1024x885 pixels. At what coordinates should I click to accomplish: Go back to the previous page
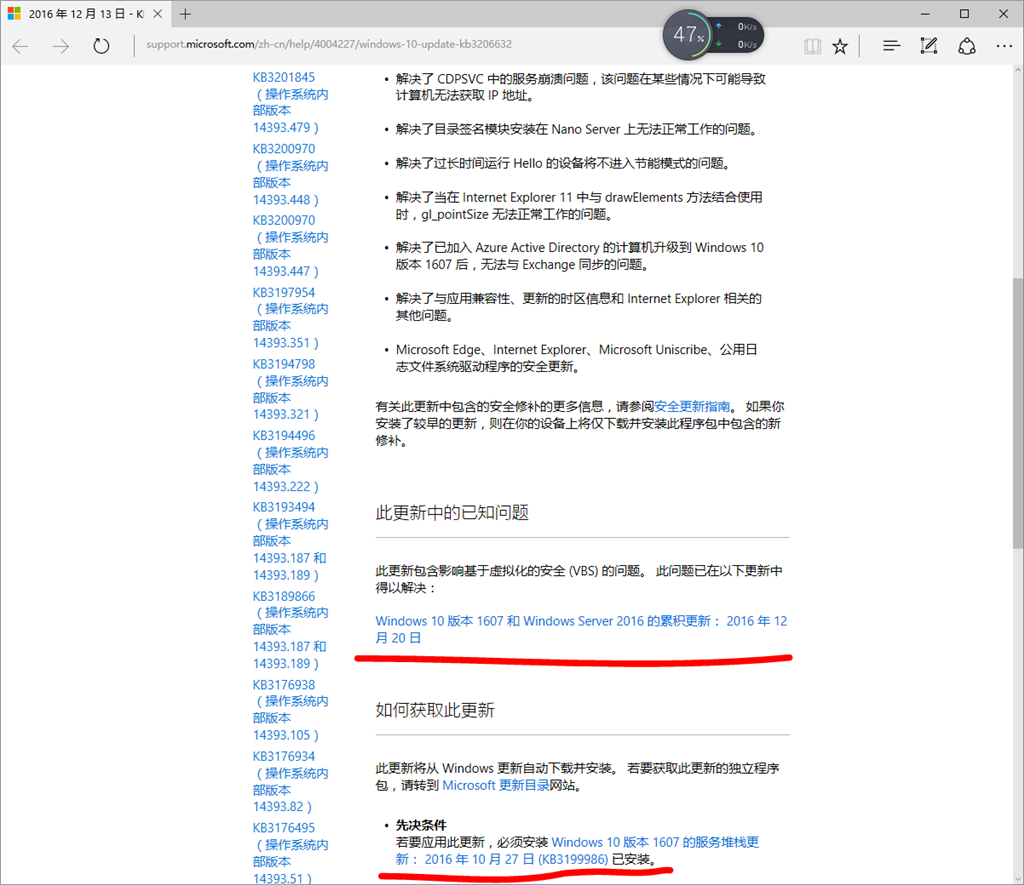point(21,46)
